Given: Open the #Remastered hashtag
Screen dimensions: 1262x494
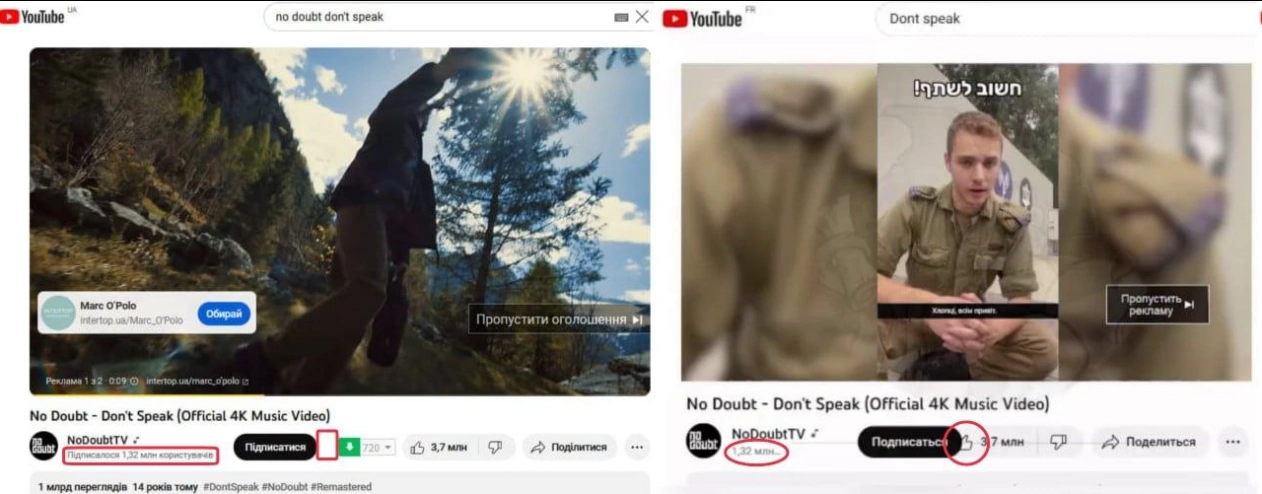Looking at the screenshot, I should (x=342, y=487).
